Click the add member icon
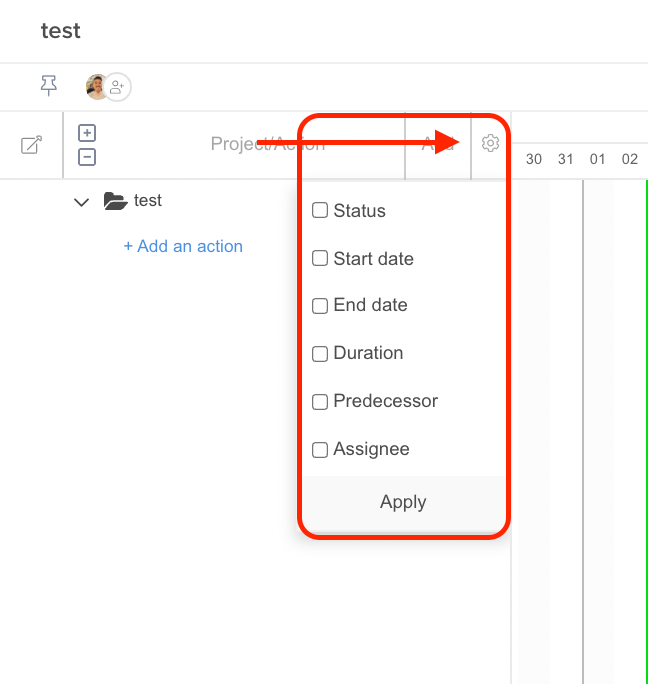This screenshot has height=684, width=648. 117,87
